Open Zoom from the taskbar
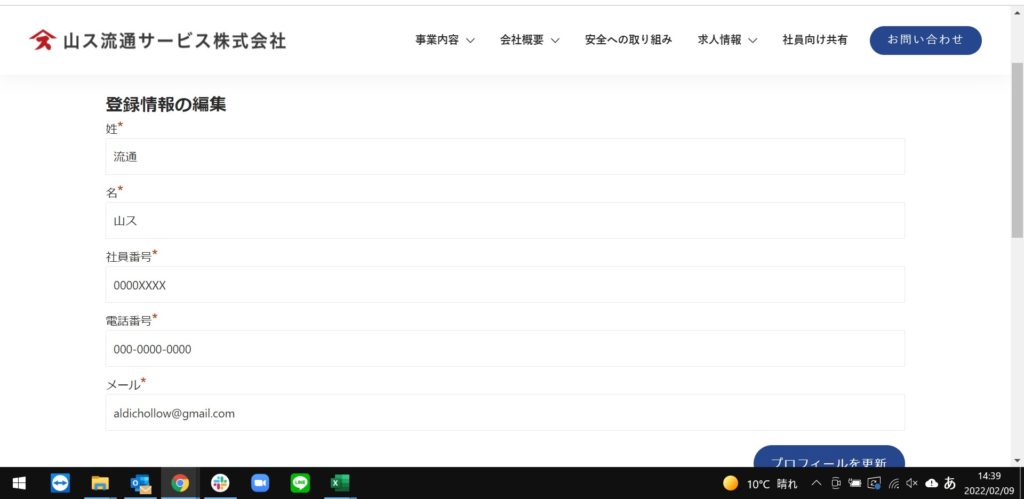 (x=260, y=483)
